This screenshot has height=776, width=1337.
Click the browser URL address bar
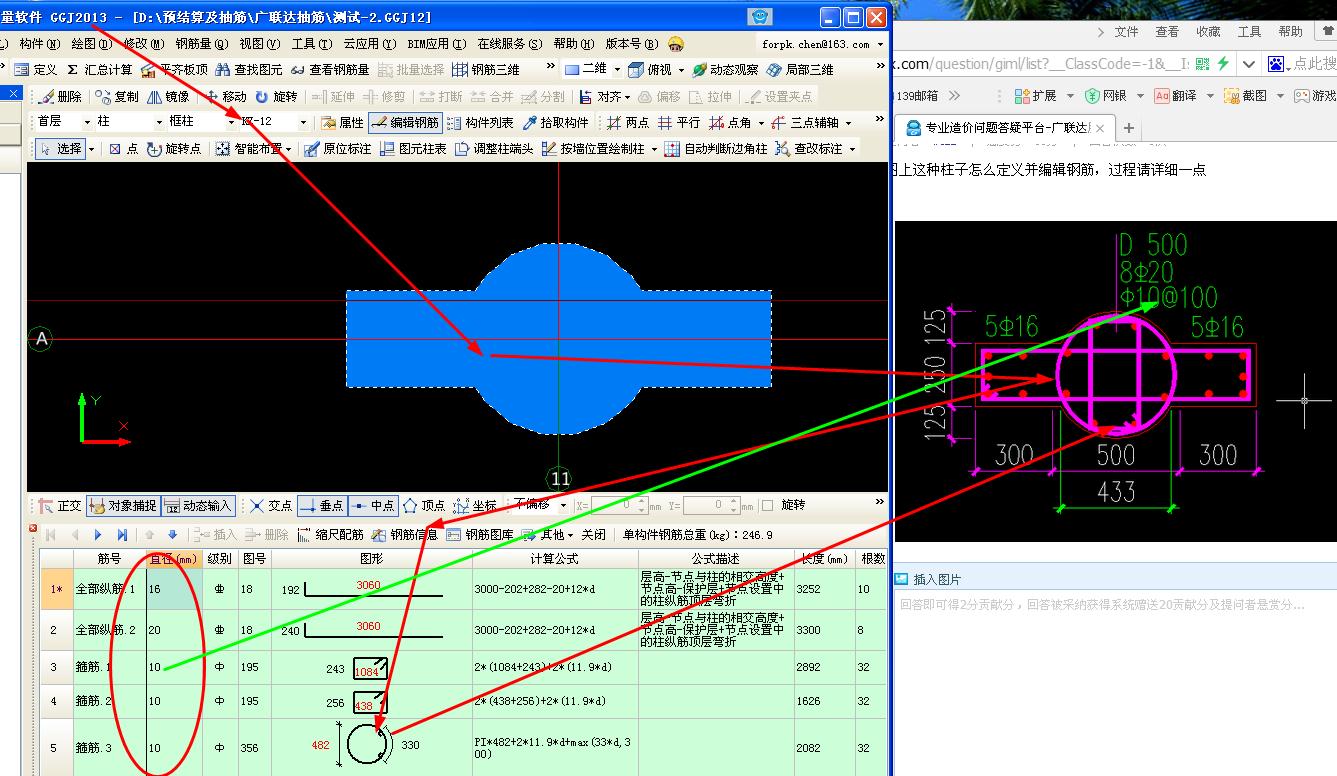(1040, 64)
